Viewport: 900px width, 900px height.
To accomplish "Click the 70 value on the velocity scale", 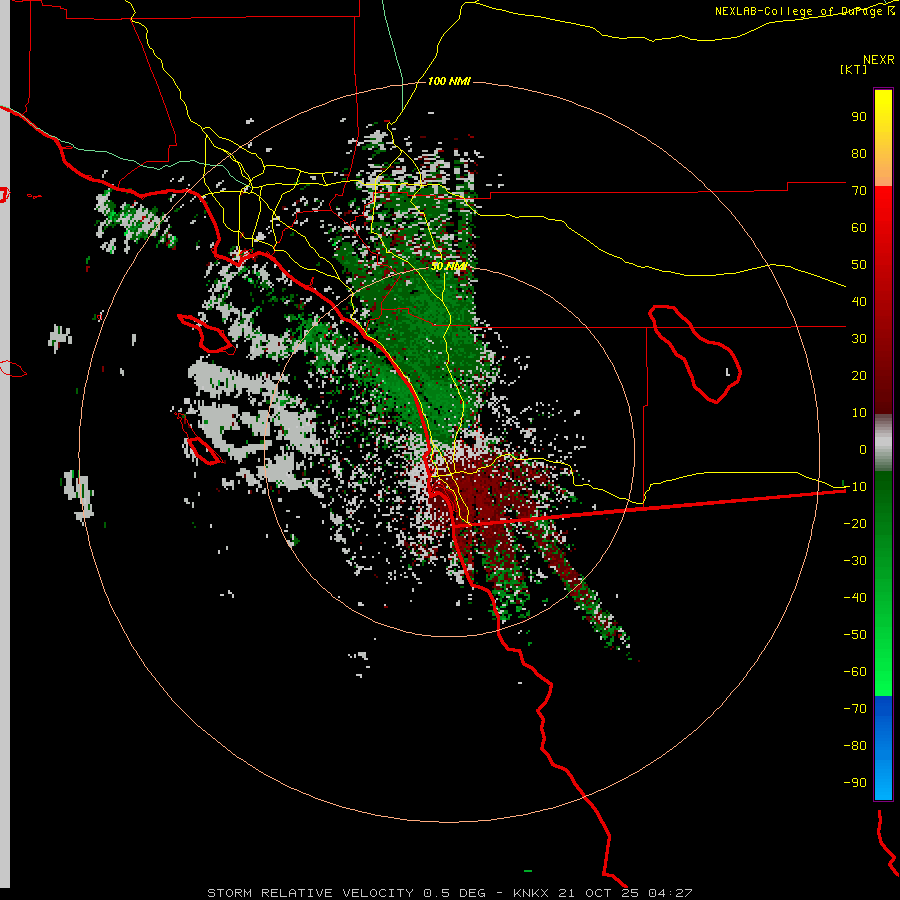I will [859, 191].
